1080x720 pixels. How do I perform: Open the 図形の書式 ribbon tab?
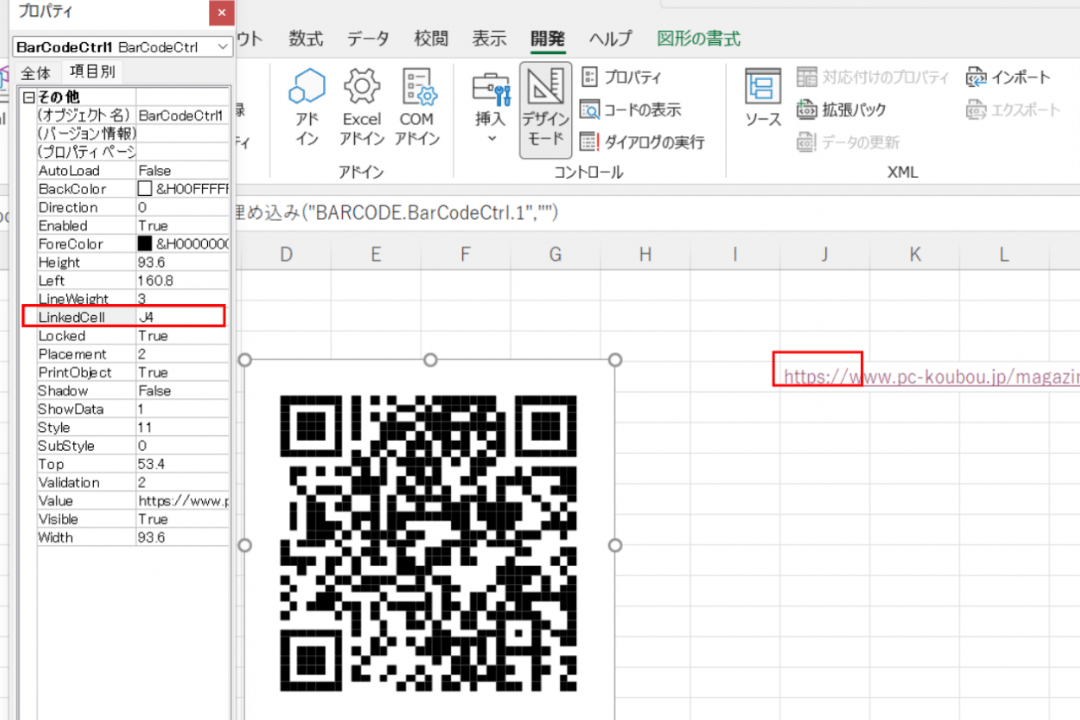pos(698,39)
